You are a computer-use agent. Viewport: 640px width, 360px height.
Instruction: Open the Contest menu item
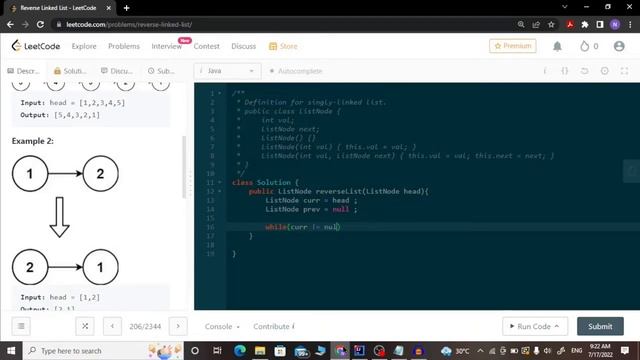tap(207, 46)
